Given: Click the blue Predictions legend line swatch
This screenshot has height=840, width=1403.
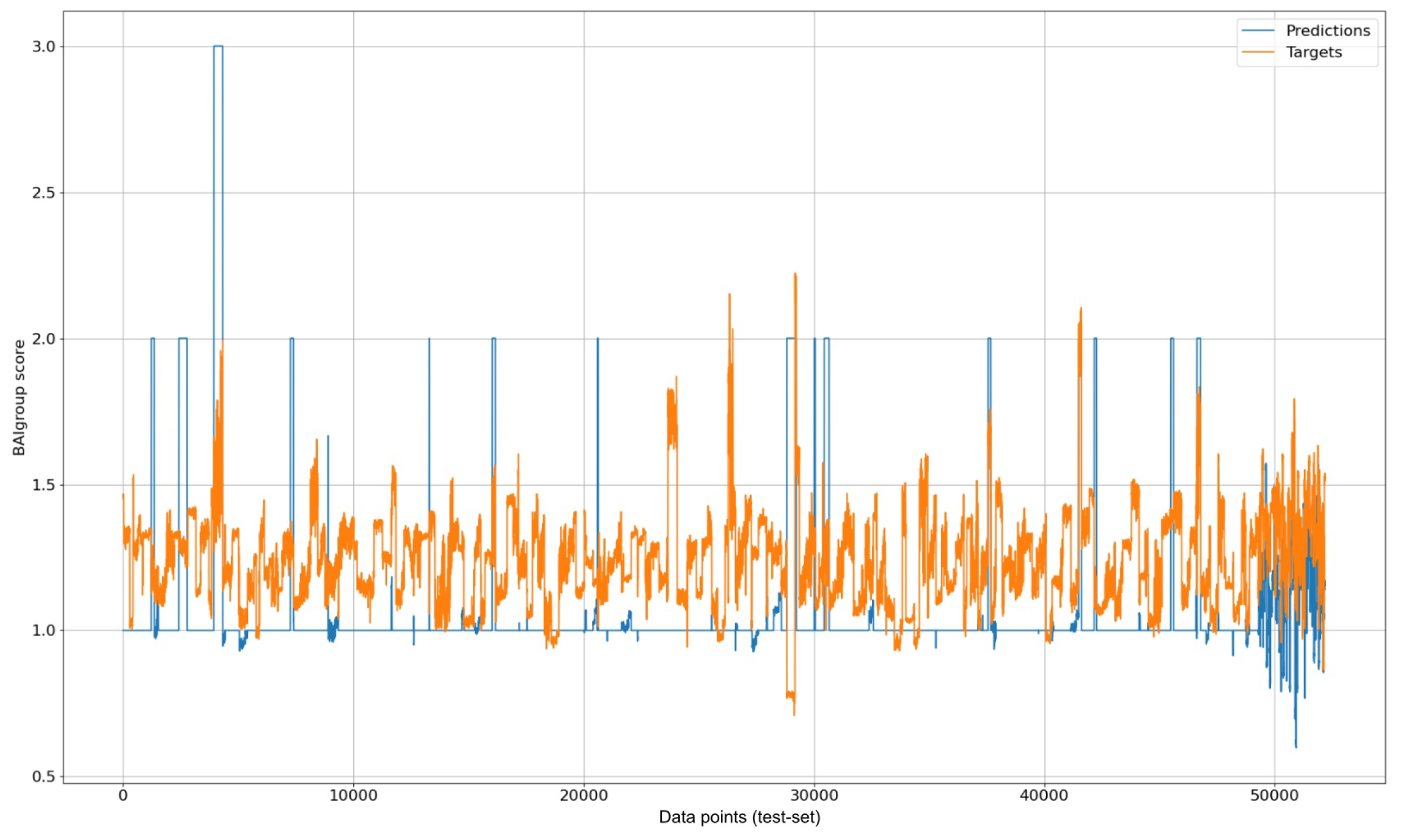Looking at the screenshot, I should (x=1258, y=31).
